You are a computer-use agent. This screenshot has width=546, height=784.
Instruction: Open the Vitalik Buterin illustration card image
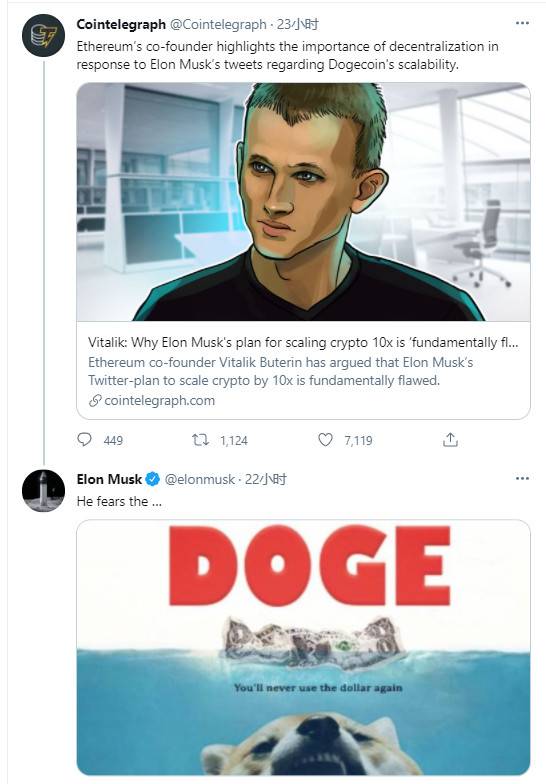[x=303, y=202]
